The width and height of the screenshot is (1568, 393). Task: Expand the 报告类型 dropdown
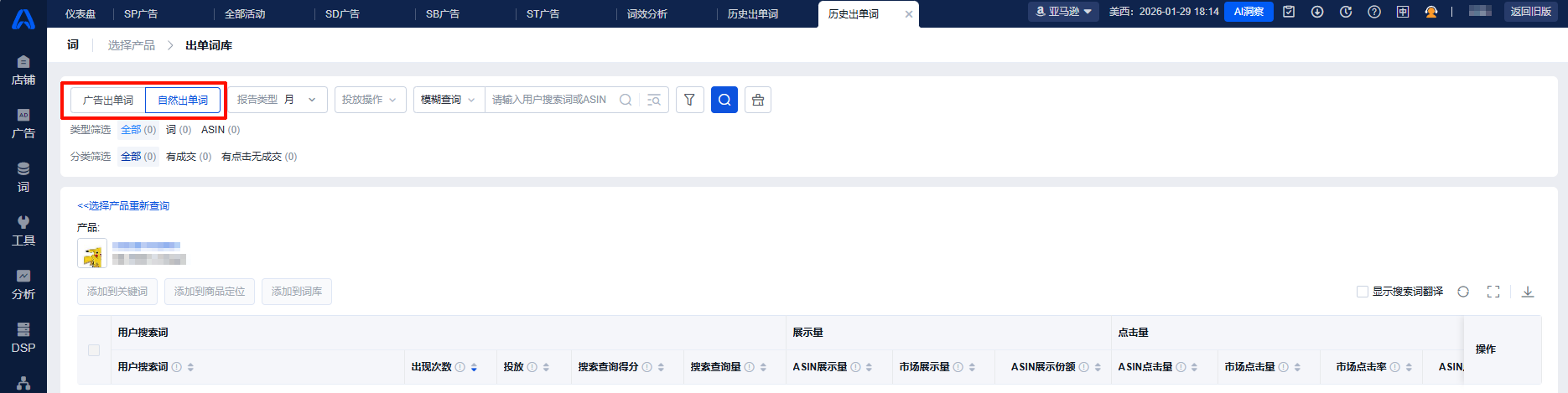(x=277, y=100)
